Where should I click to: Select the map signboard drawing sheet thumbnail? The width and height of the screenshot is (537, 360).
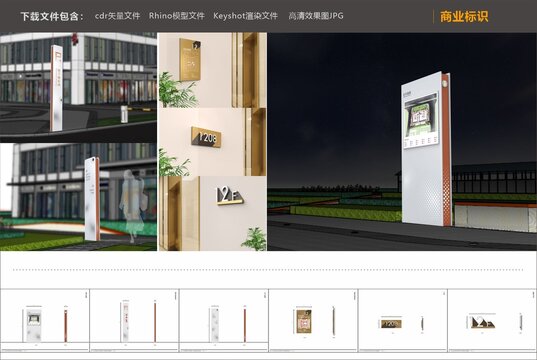[45, 320]
